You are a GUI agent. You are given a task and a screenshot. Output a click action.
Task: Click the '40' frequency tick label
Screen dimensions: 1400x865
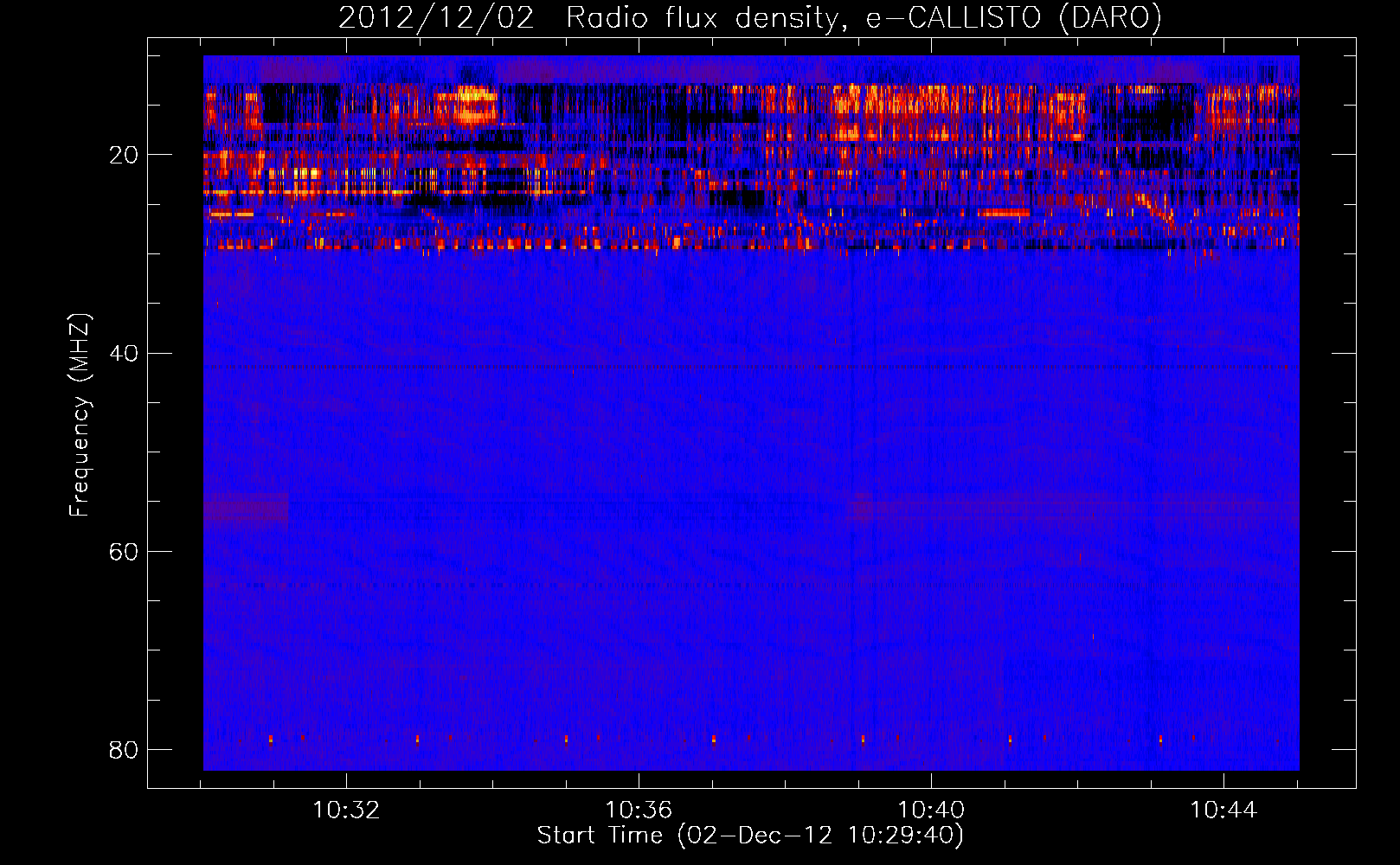point(124,353)
